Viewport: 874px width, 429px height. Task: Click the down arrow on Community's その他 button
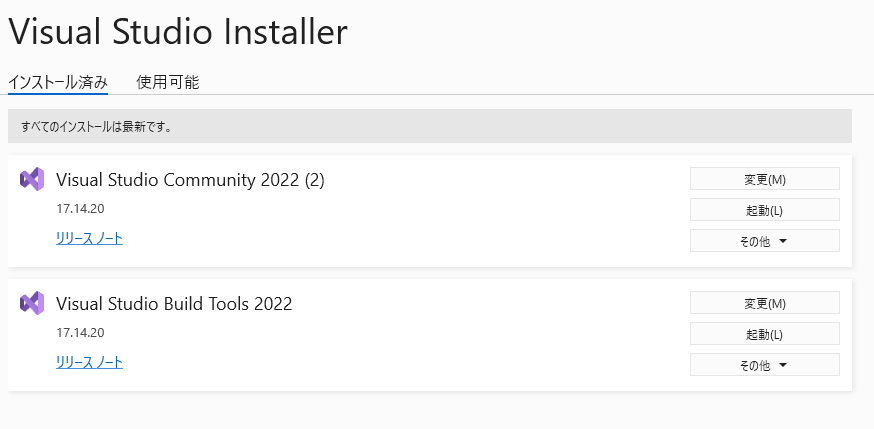[x=783, y=241]
